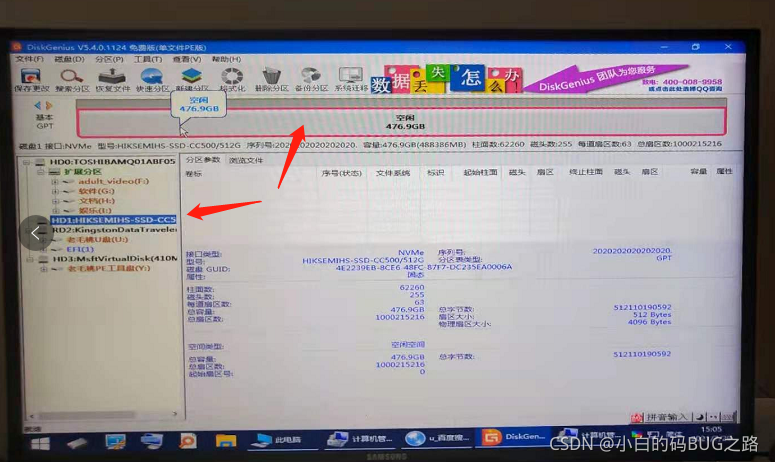The height and width of the screenshot is (462, 775).
Task: Switch to the 浏览文件 tab
Action: (246, 160)
